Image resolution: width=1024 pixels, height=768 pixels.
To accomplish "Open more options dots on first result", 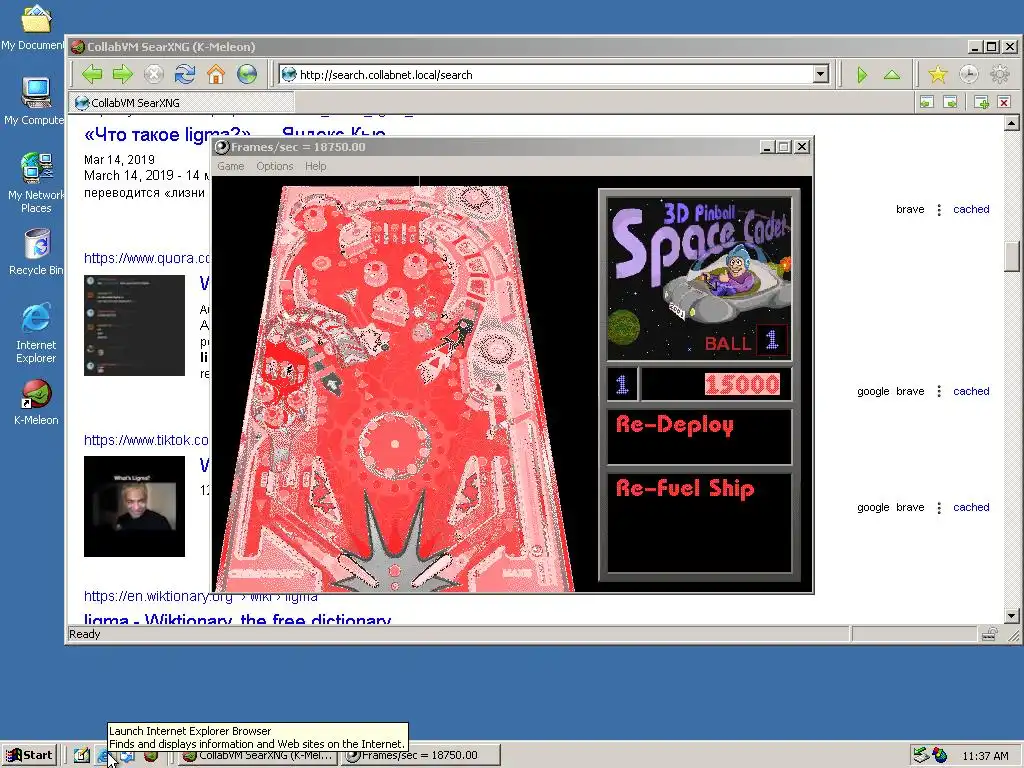I will pyautogui.click(x=938, y=210).
